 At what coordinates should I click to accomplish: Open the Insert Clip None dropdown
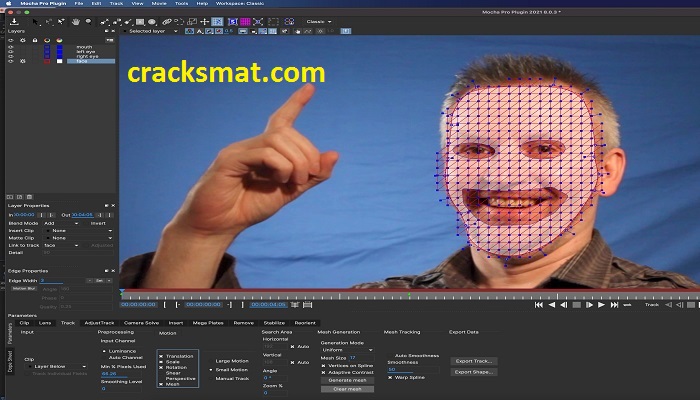point(79,231)
